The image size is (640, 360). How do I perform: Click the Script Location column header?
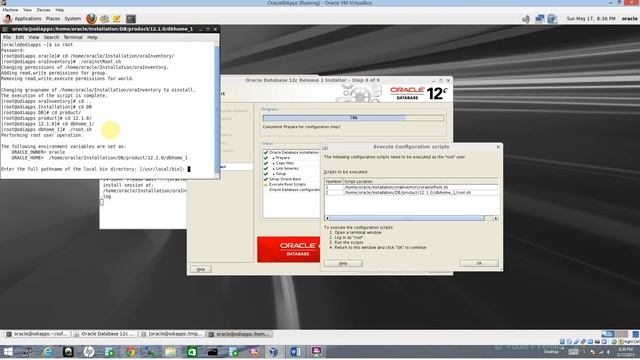(420, 182)
